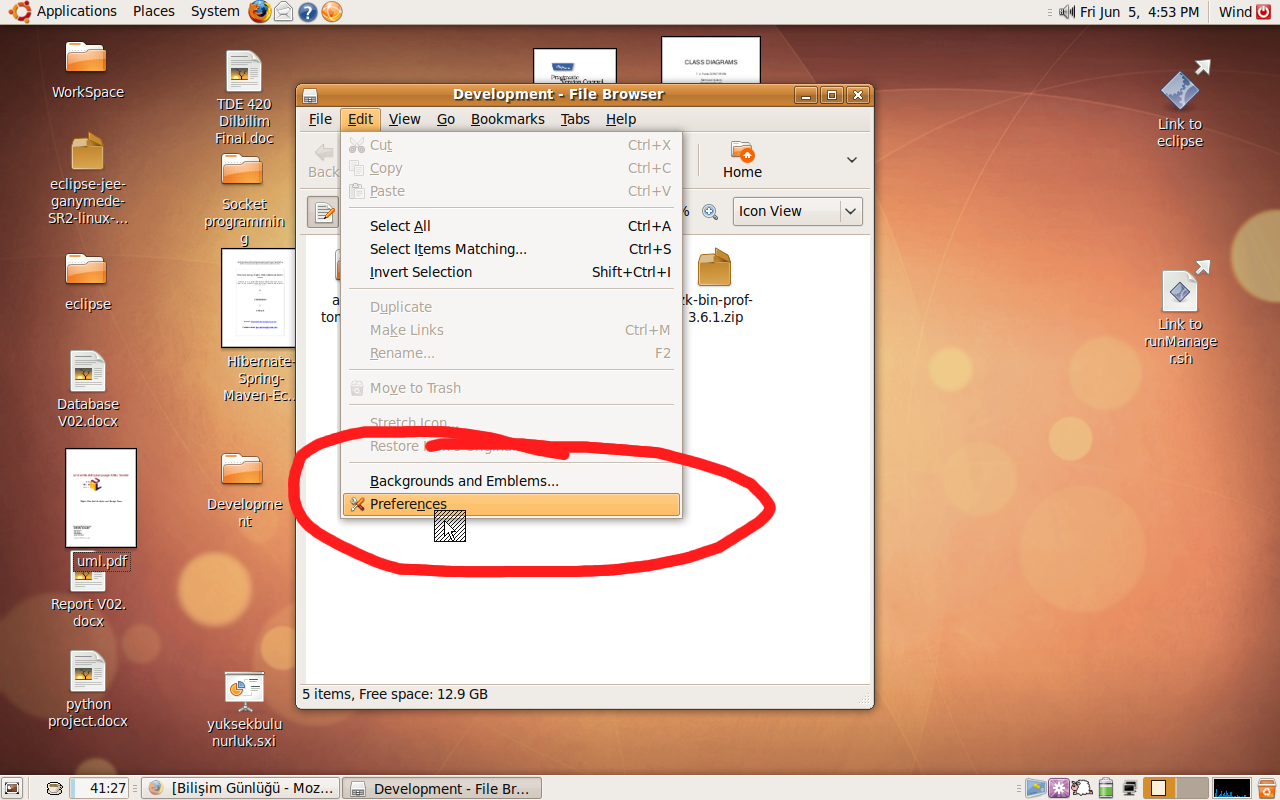Select the yuksekbulunurluk.sxi presentation icon
The image size is (1280, 800).
tap(244, 690)
